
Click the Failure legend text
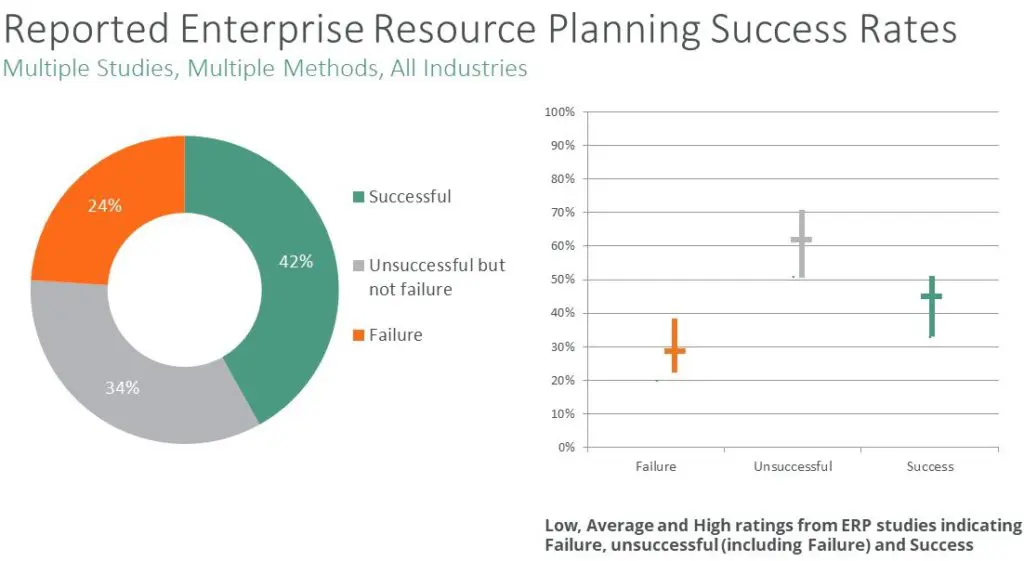coord(395,335)
